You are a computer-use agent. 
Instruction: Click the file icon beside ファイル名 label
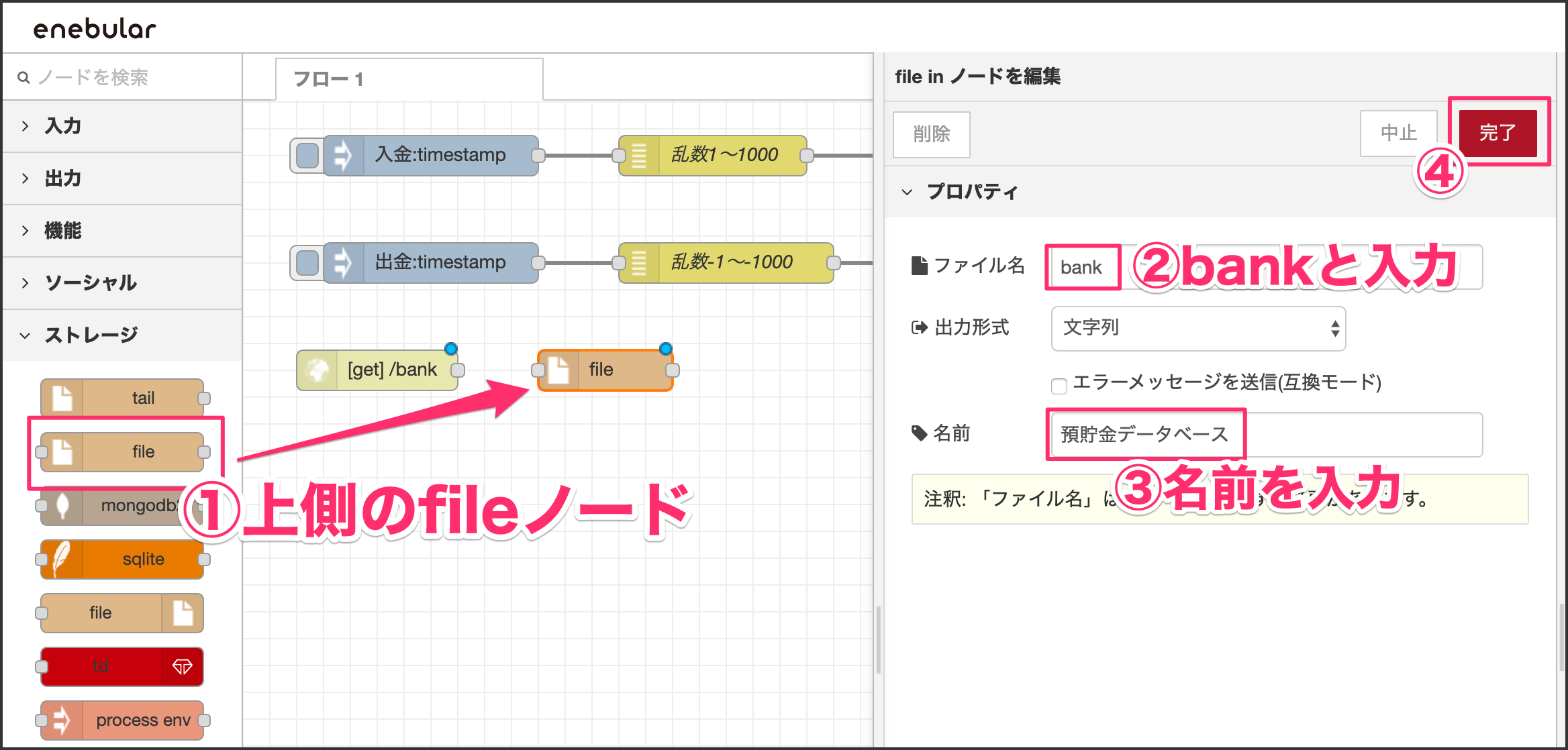(920, 266)
